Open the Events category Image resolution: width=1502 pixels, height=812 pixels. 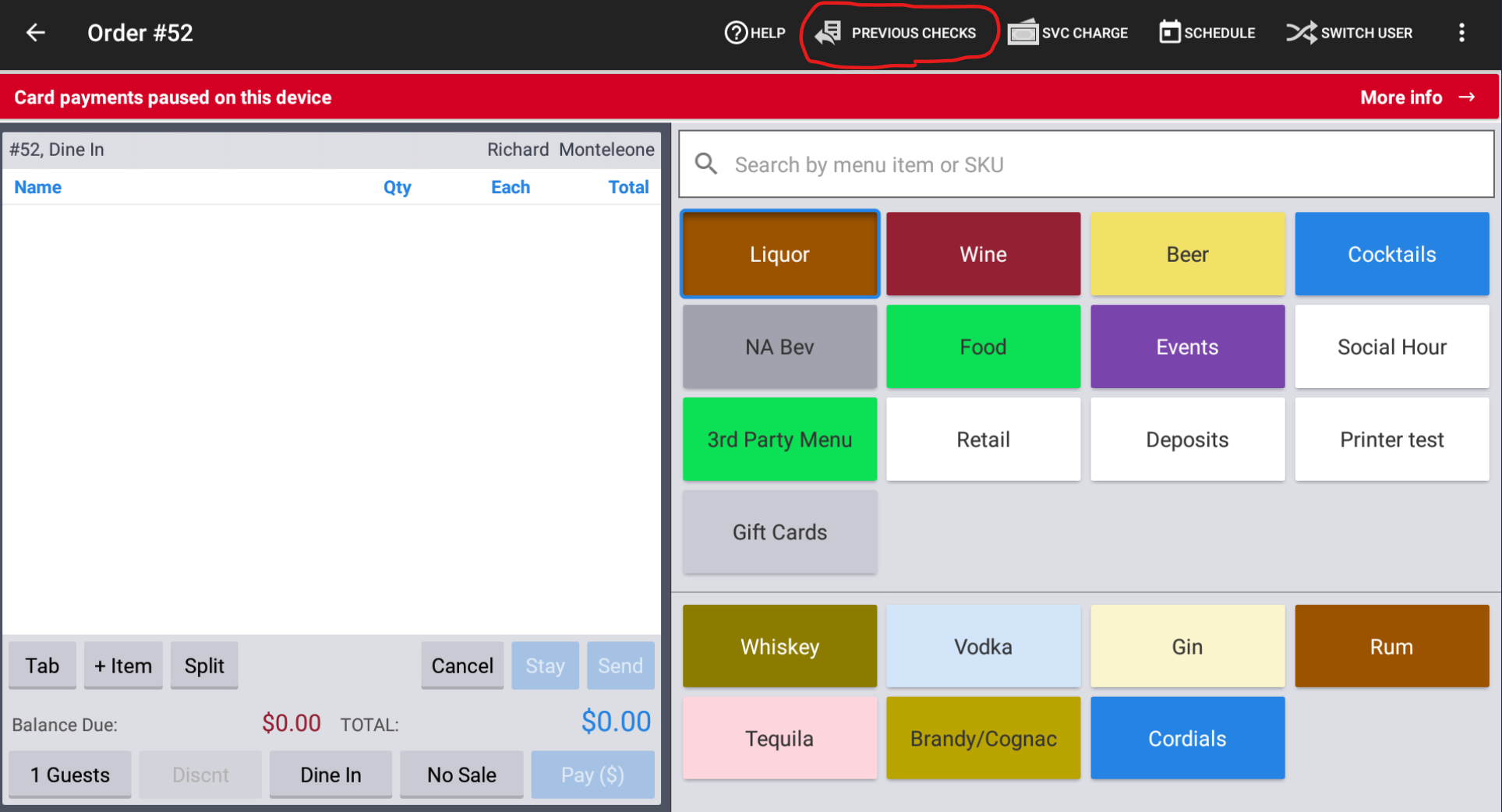(1187, 347)
